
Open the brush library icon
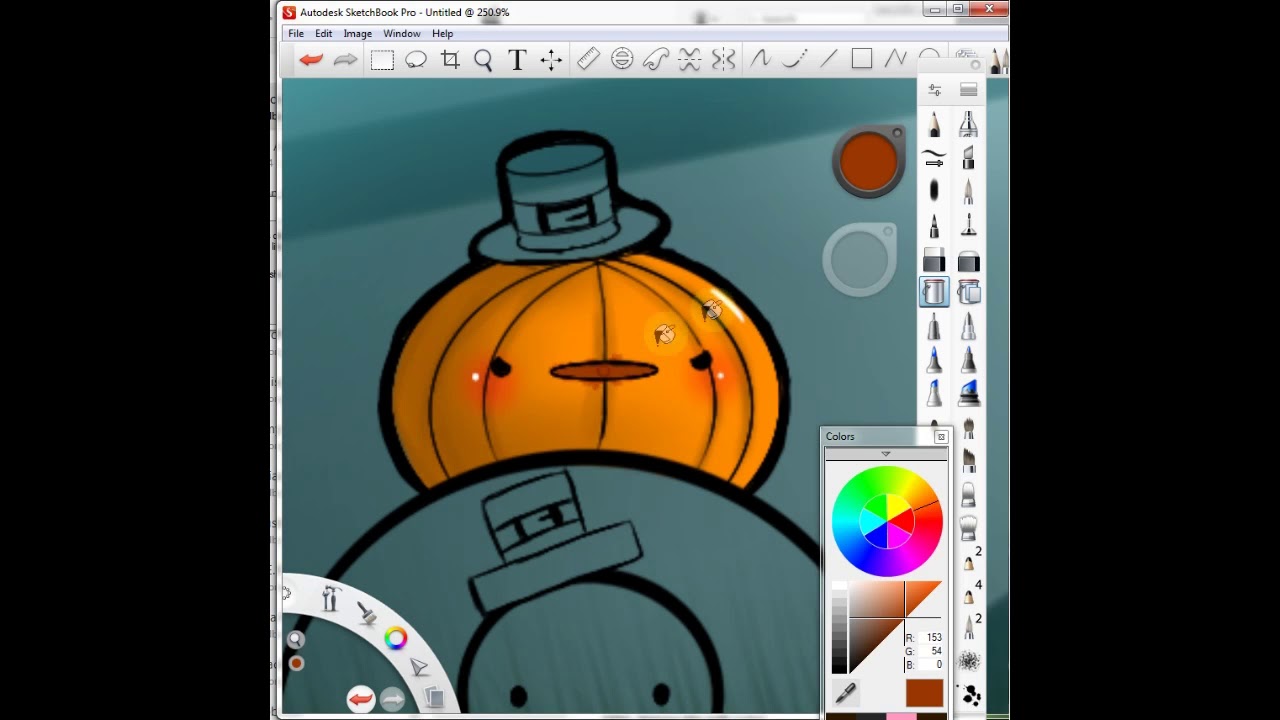(968, 90)
